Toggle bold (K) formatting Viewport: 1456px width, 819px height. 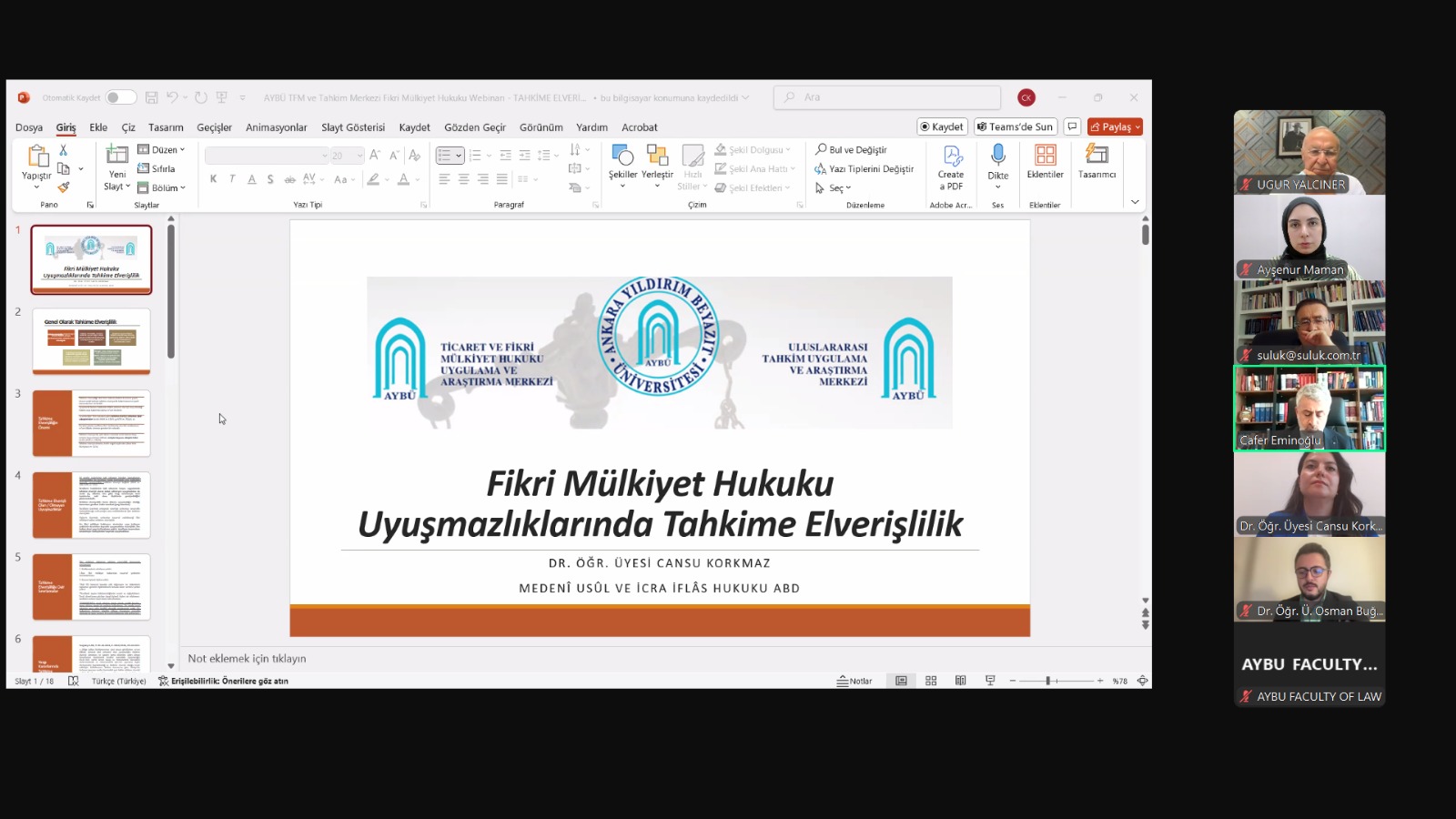coord(213,179)
